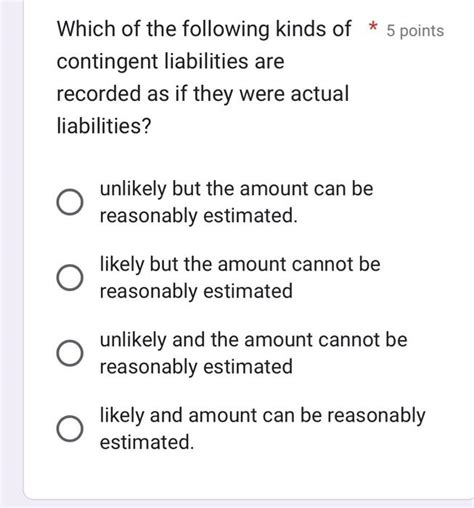Click 'reasonably estimated.' under first option

198,216
